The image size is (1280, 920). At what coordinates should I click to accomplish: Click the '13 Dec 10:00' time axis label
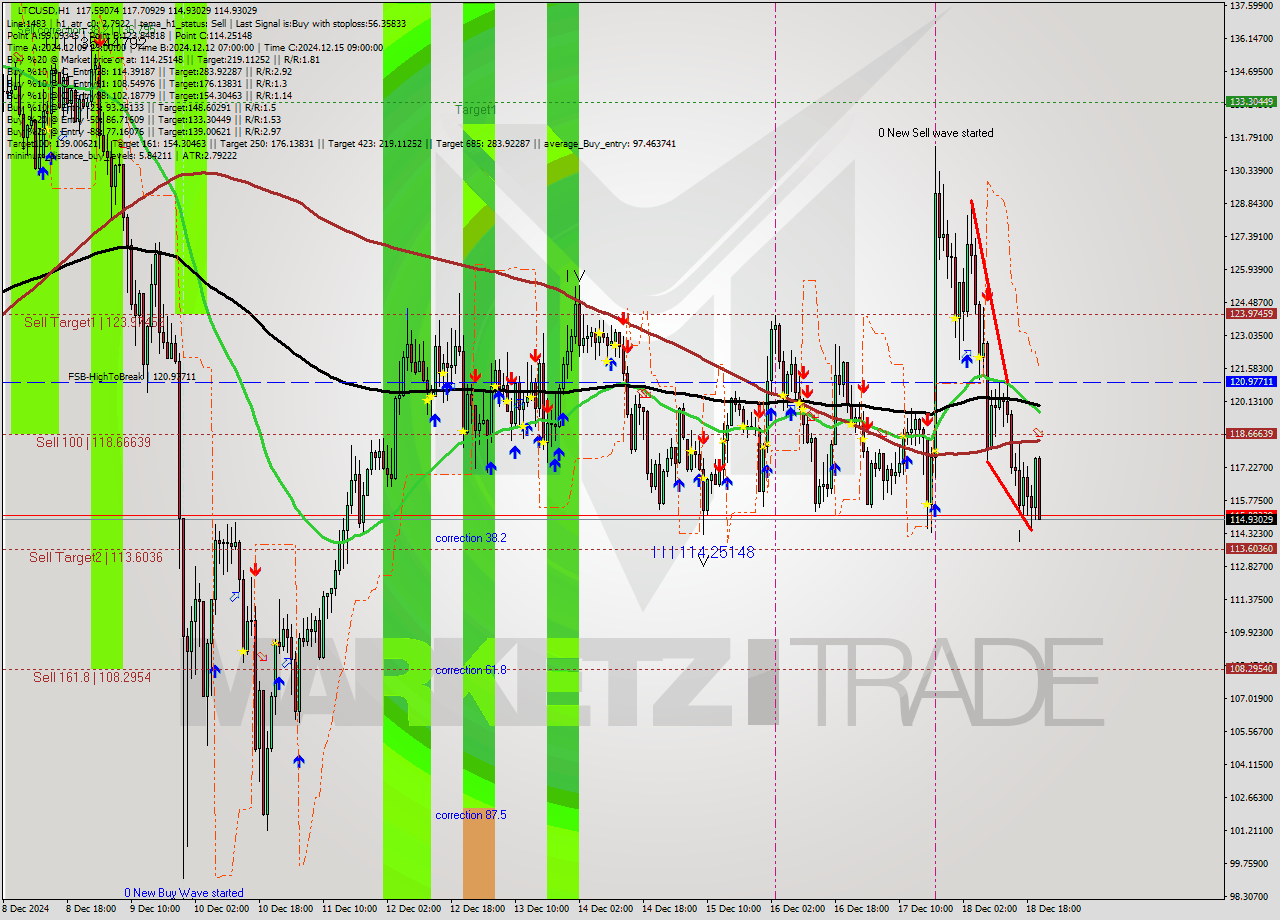coord(542,910)
